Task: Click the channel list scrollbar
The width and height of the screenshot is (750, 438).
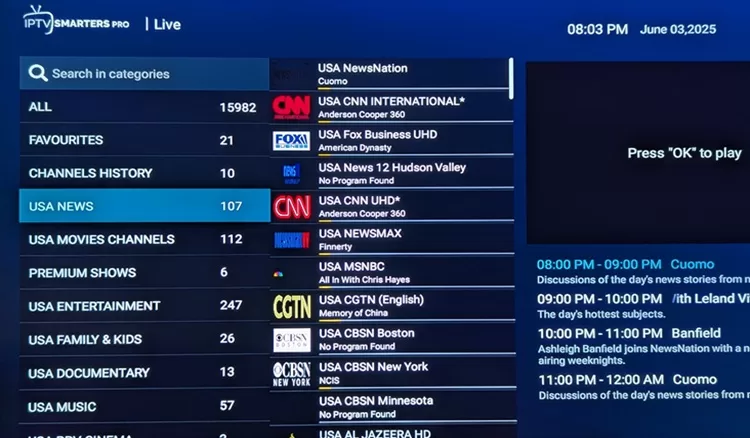Action: point(511,78)
